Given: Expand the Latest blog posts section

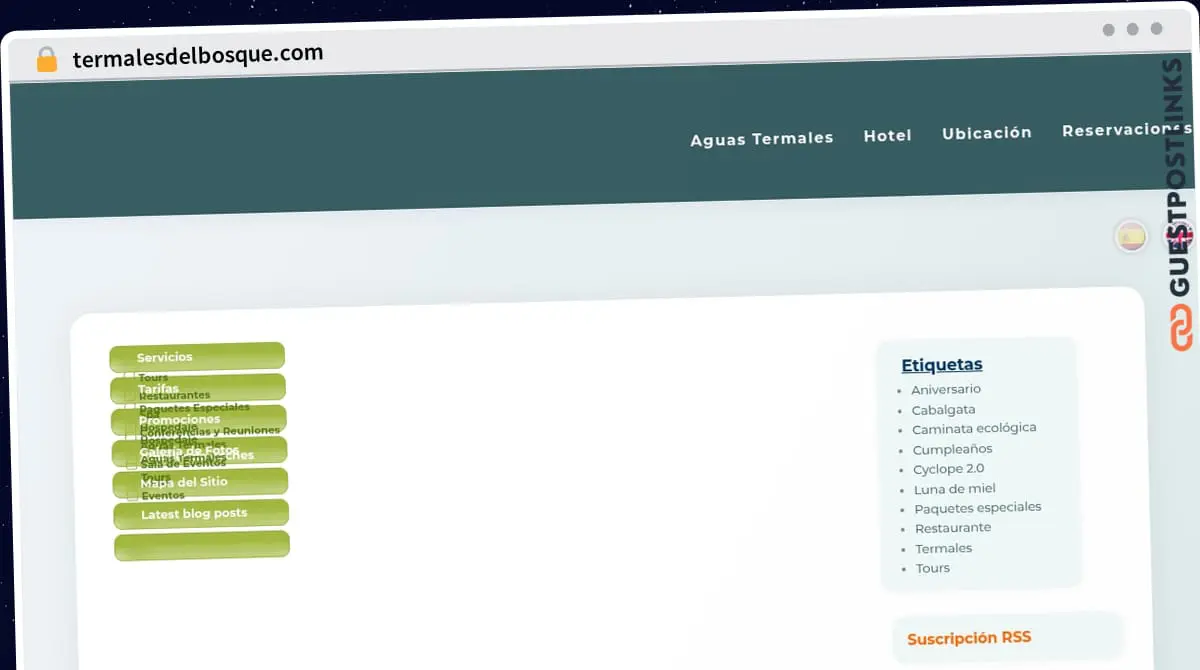Looking at the screenshot, I should [200, 514].
